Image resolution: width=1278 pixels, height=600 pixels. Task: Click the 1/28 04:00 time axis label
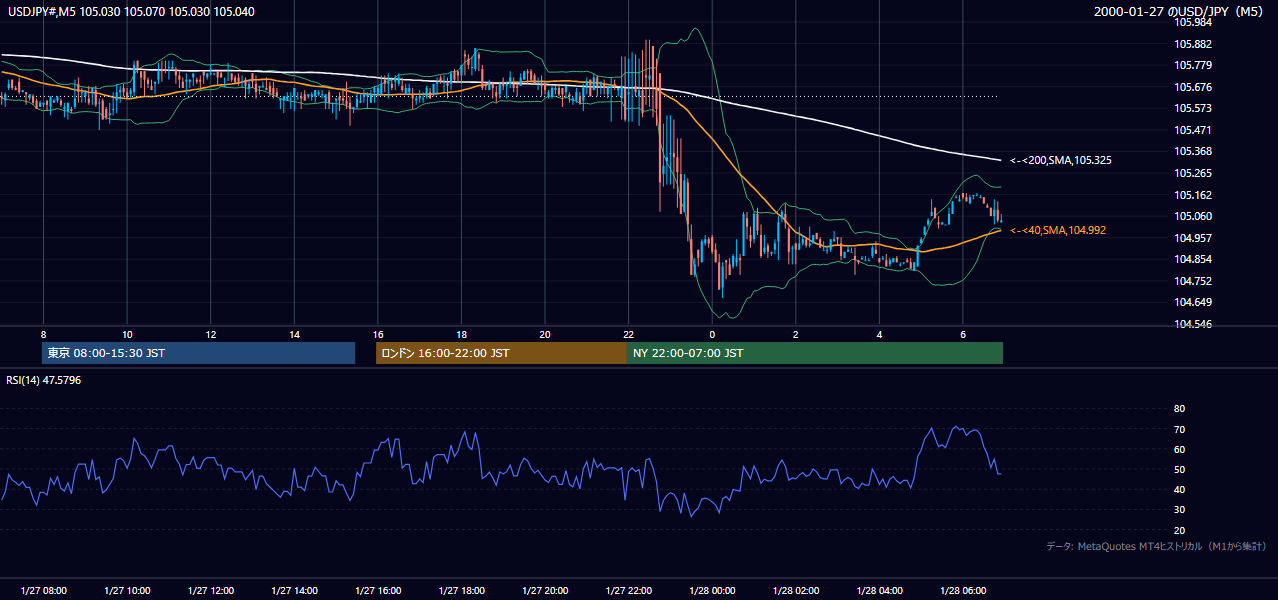(x=880, y=591)
